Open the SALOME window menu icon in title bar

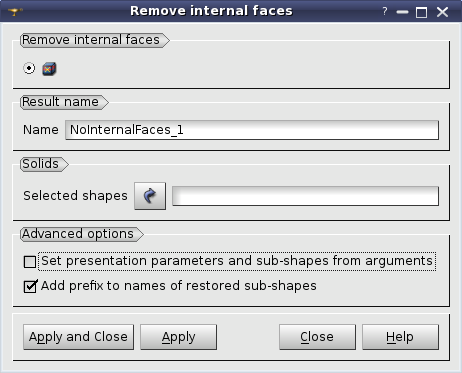(x=15, y=12)
